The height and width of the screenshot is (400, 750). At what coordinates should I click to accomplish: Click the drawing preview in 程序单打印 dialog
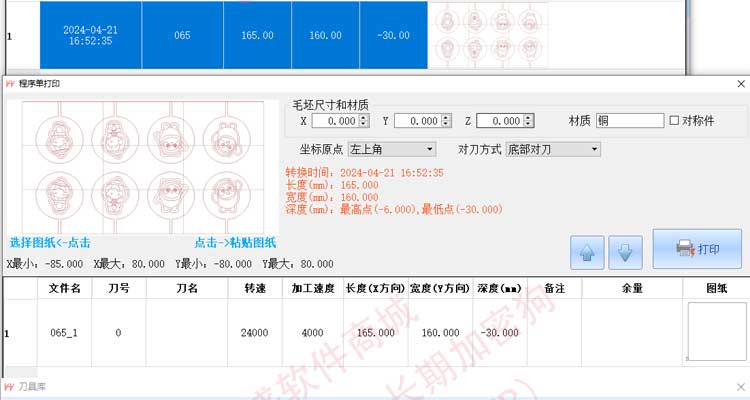click(x=143, y=167)
